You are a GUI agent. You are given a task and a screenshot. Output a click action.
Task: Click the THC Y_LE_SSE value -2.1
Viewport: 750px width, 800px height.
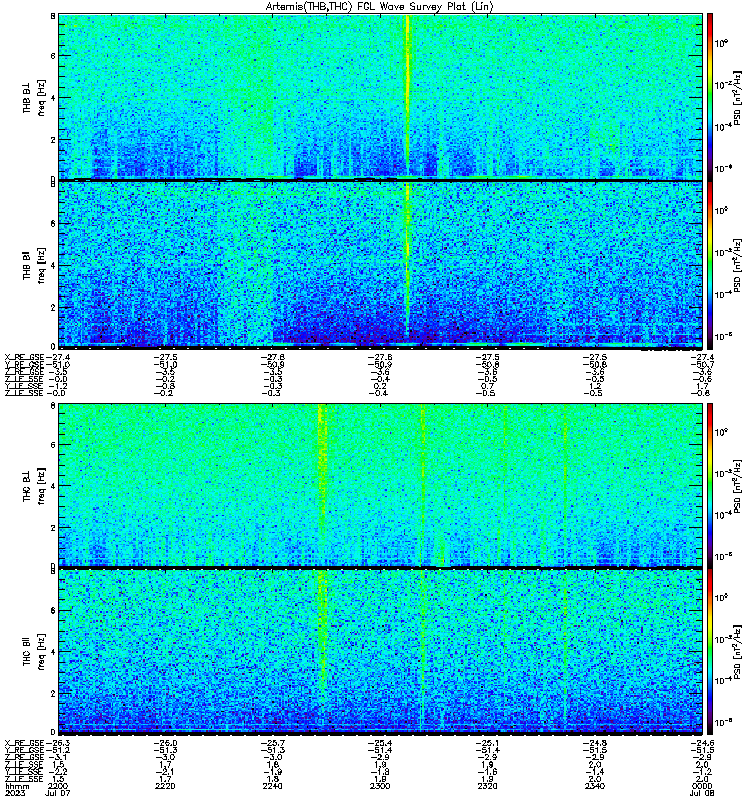pyautogui.click(x=165, y=772)
